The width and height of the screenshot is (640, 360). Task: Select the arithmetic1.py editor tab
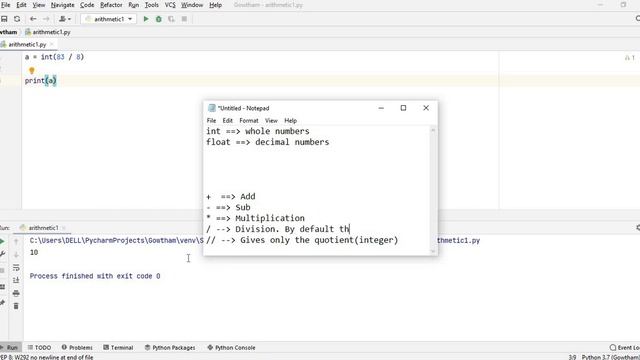coord(27,44)
